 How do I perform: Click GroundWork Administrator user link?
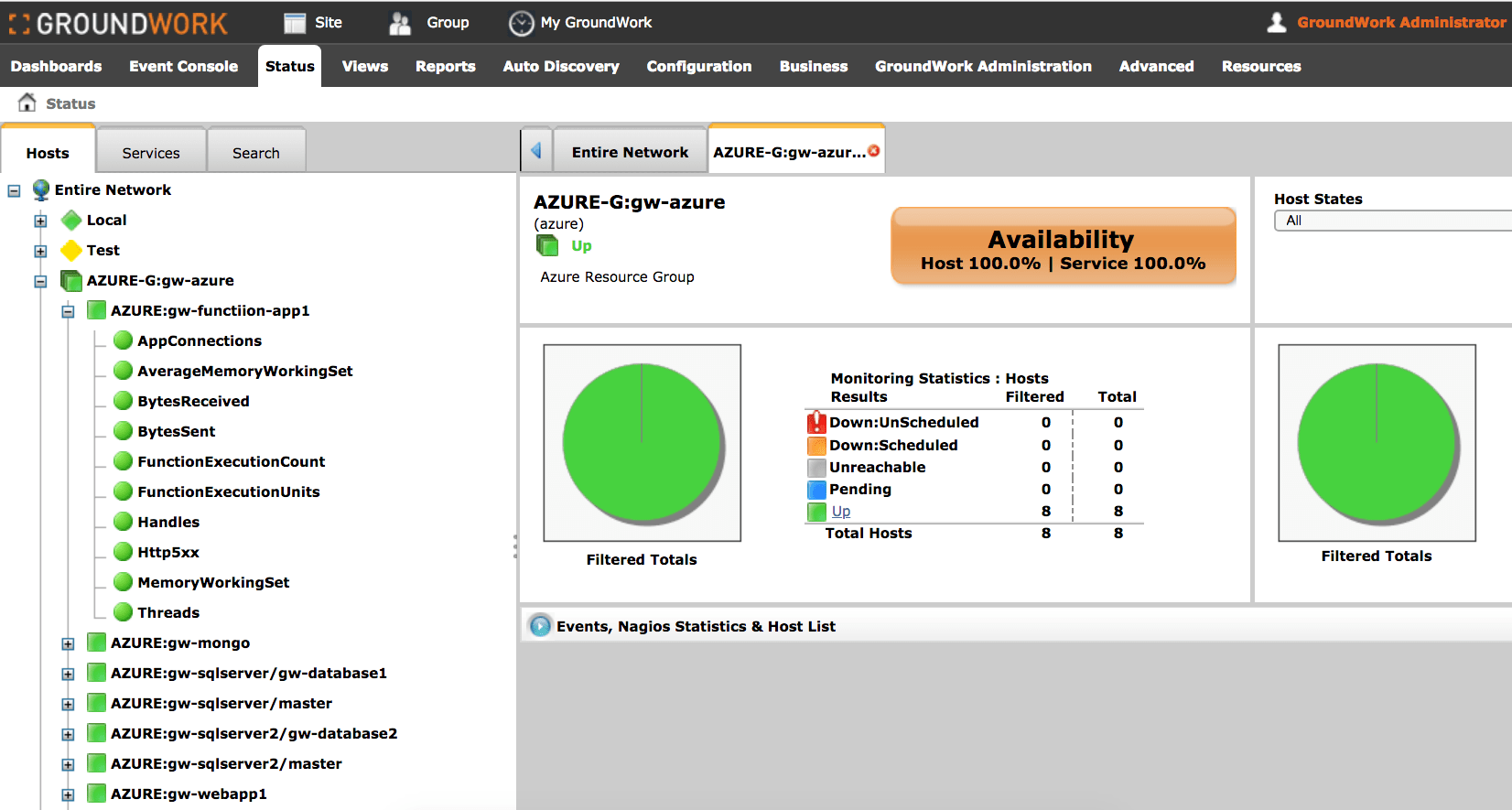[1401, 22]
